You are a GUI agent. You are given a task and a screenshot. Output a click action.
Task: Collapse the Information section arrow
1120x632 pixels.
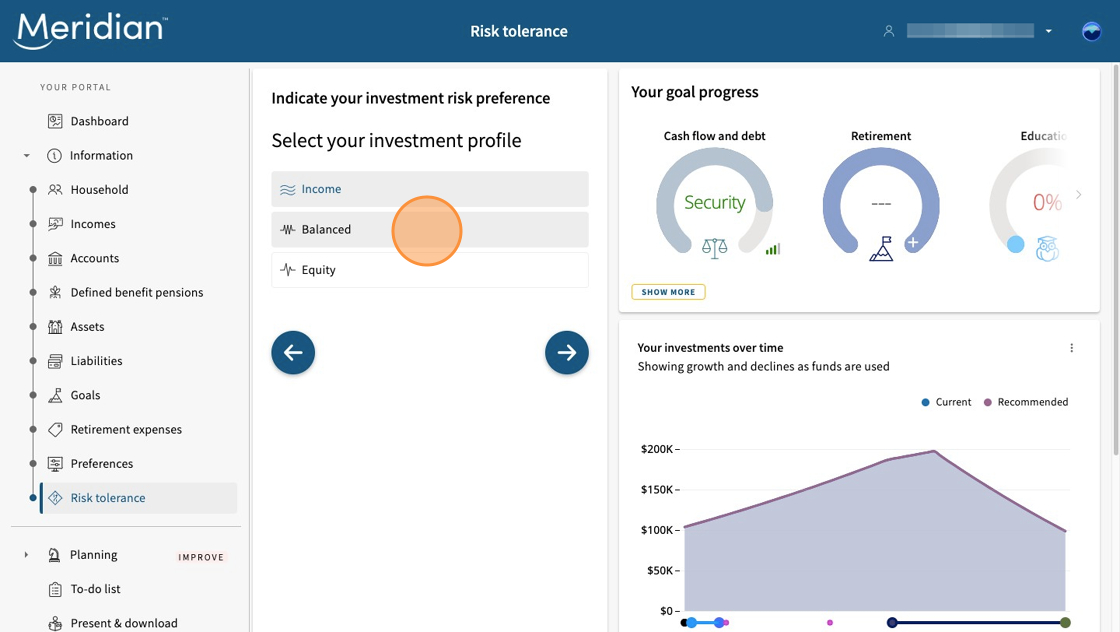[26, 156]
